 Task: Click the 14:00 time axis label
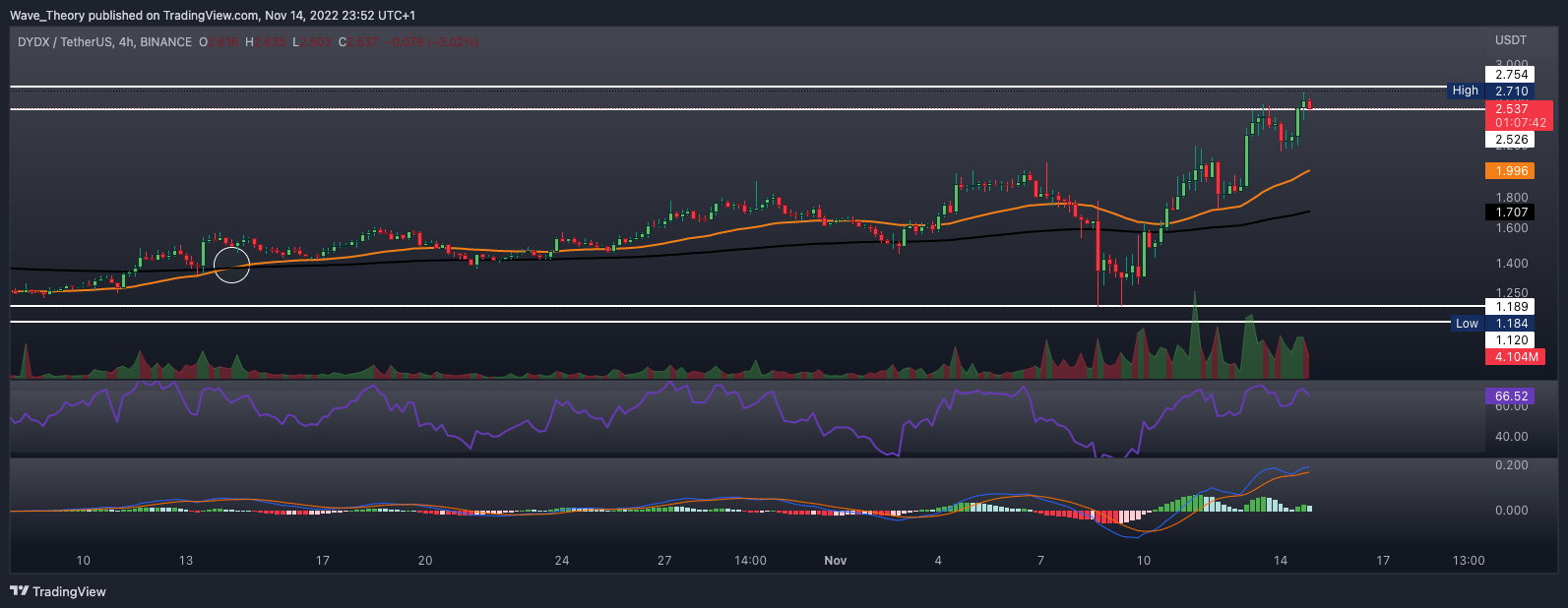click(750, 561)
